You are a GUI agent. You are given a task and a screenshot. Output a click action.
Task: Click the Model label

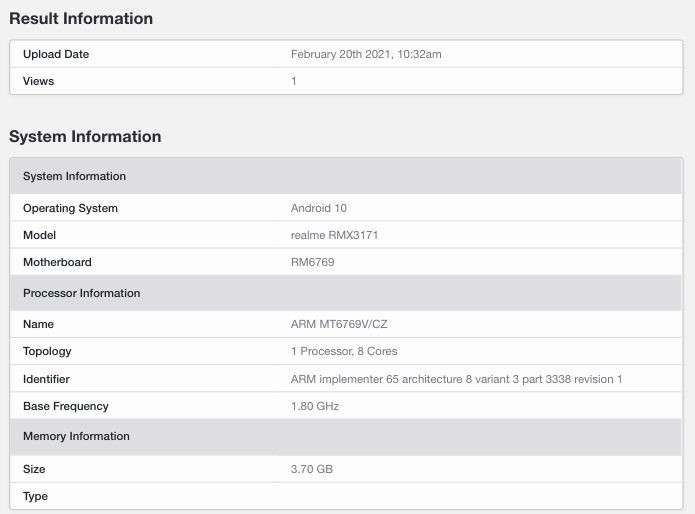point(39,235)
